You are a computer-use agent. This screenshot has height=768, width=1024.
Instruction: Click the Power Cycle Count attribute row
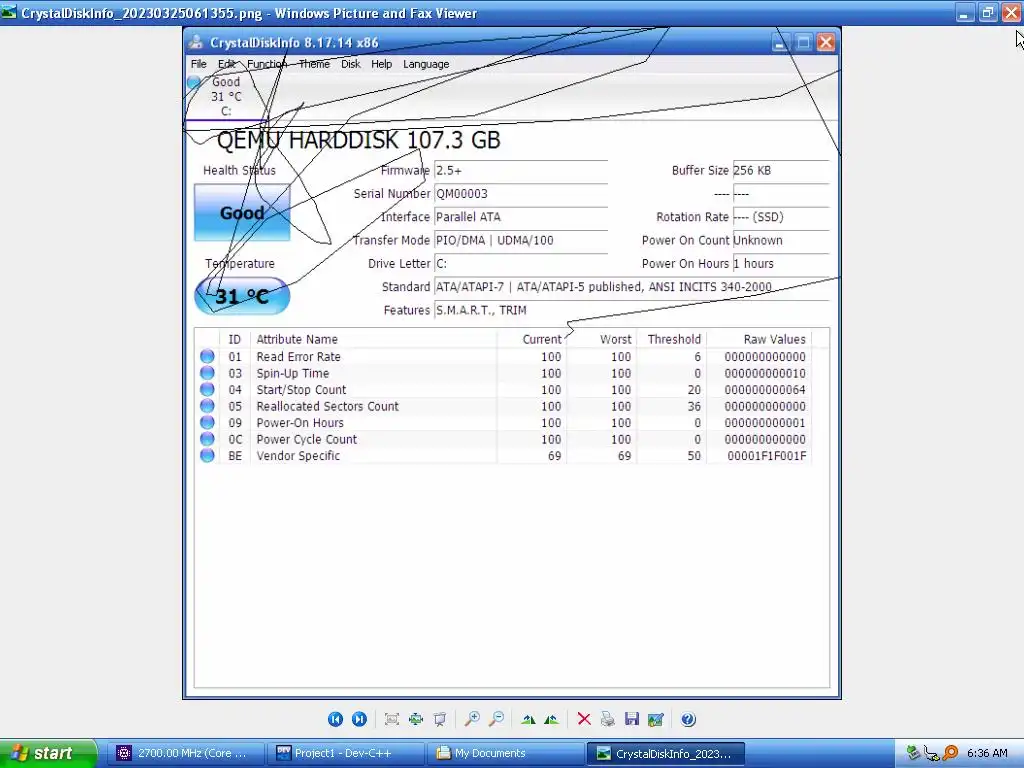tap(505, 440)
